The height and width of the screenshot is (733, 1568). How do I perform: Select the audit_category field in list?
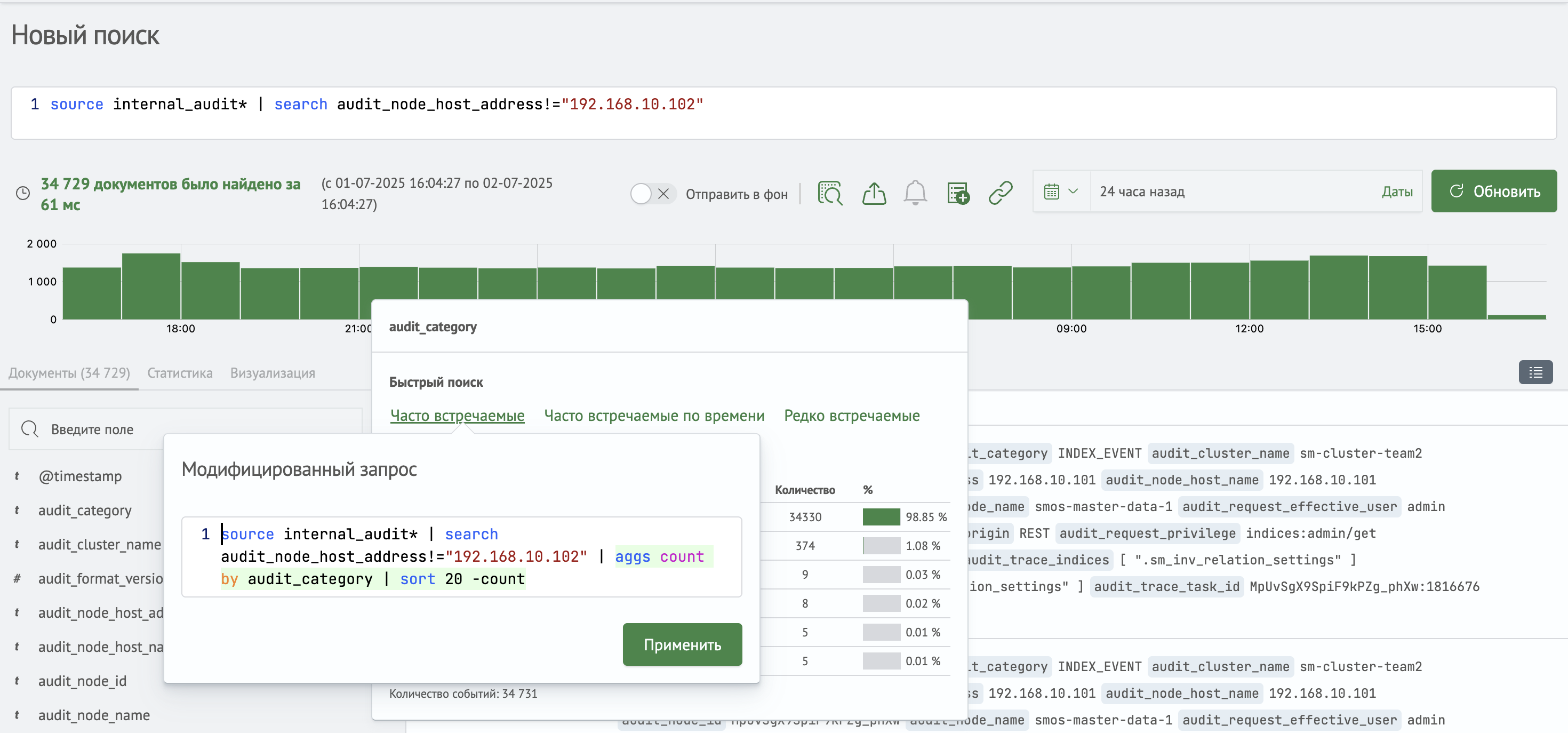coord(85,510)
